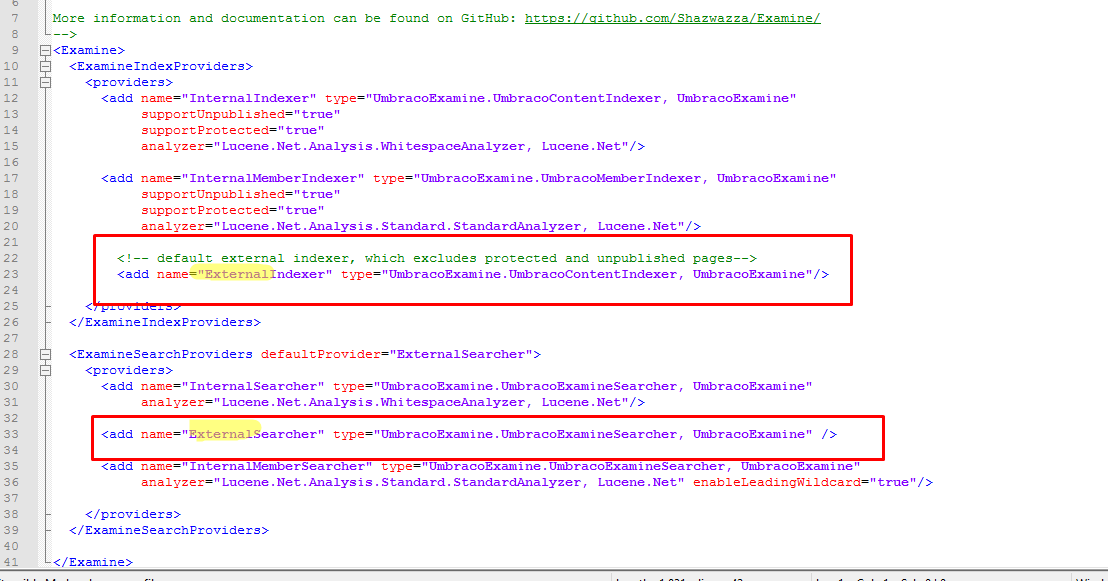Click the UmbracoExamineSearcher type value on line 30
This screenshot has width=1108, height=581.
[593, 387]
